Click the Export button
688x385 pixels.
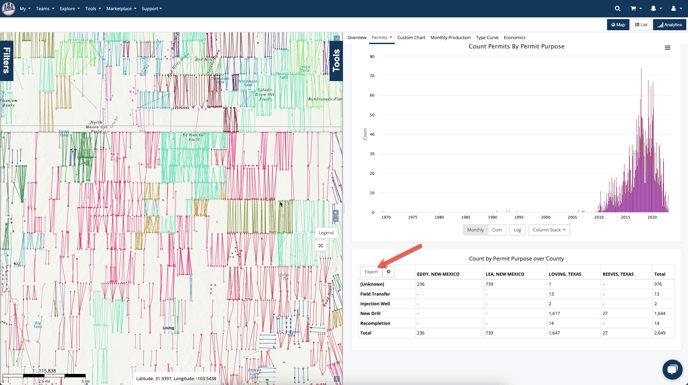[371, 272]
